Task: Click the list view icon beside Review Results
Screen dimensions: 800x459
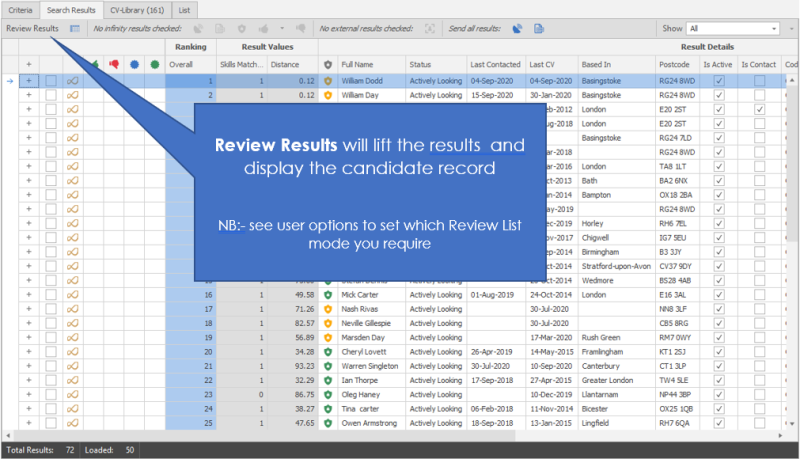Action: (x=75, y=29)
